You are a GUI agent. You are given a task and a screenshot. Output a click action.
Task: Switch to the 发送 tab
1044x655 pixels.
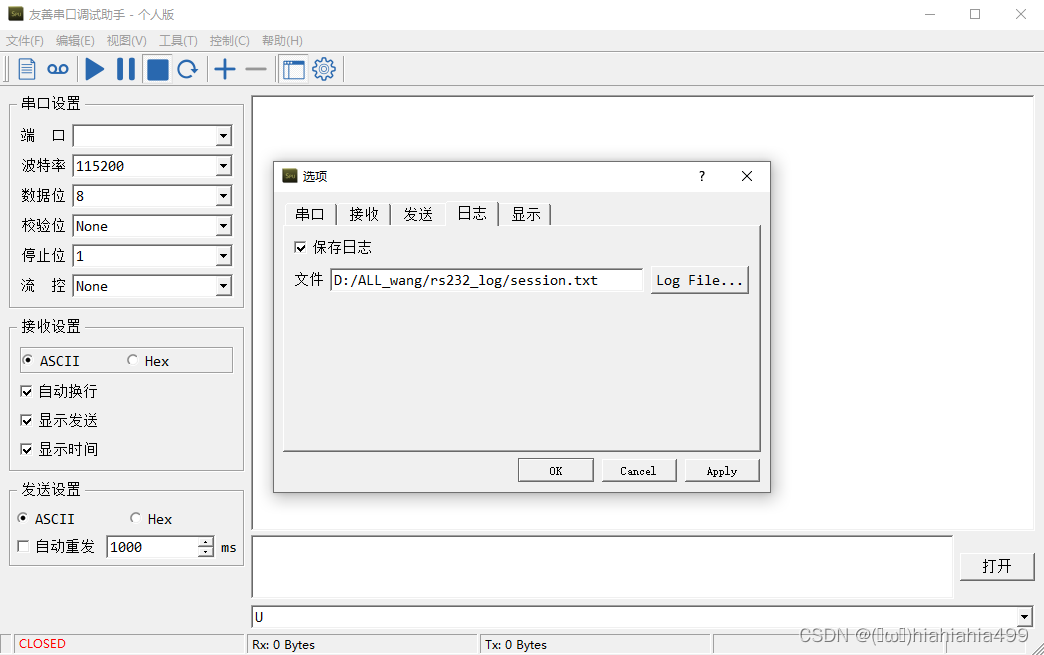pyautogui.click(x=418, y=214)
